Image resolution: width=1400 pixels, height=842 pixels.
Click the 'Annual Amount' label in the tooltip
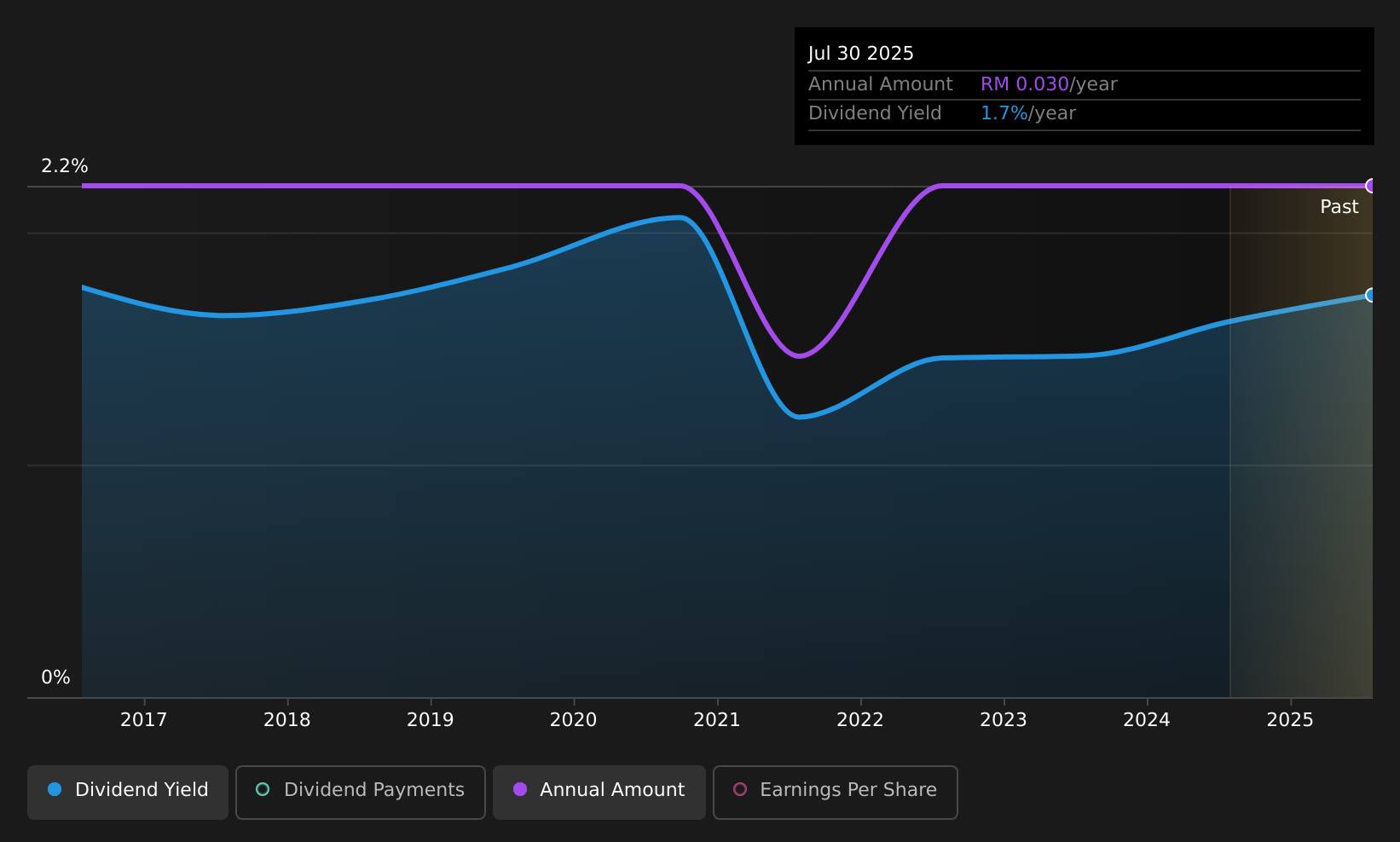point(881,84)
